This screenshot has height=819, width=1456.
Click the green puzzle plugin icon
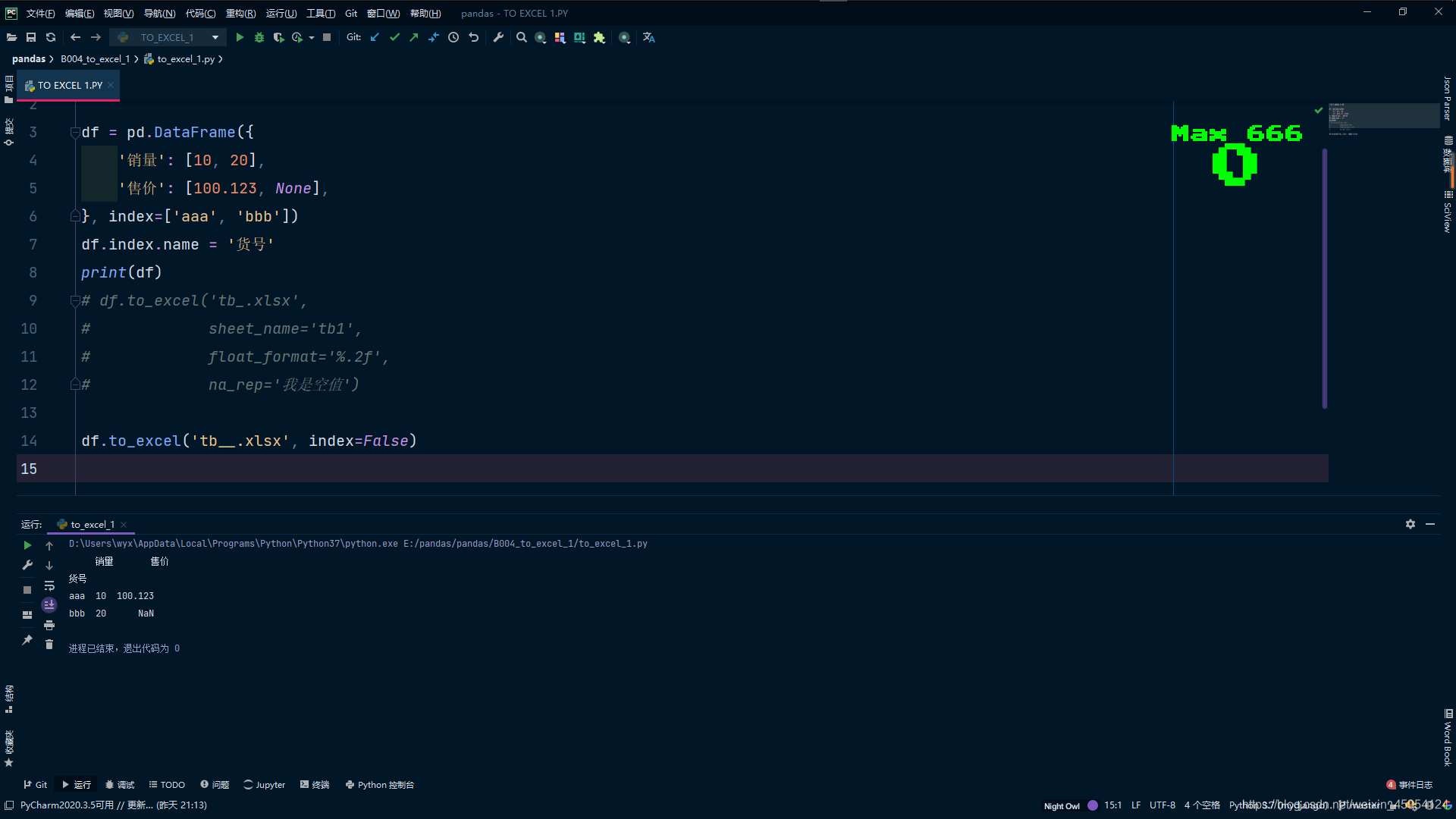tap(599, 37)
